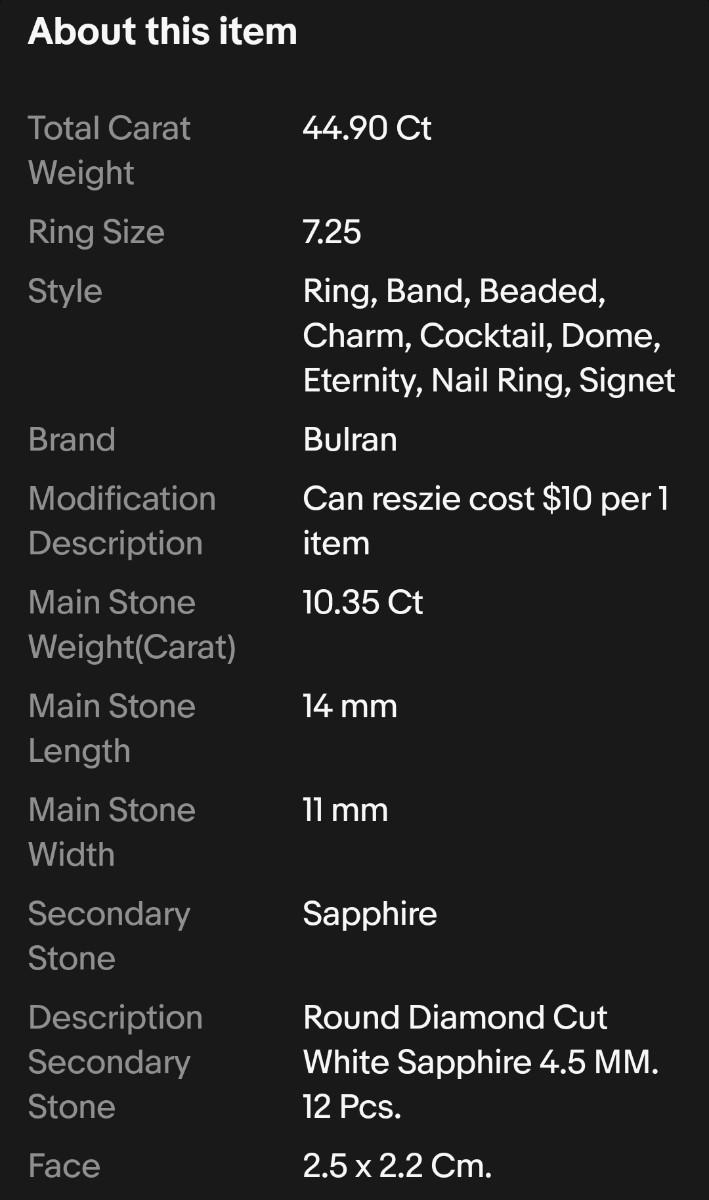Click the Description Secondary Stone label
This screenshot has width=709, height=1200.
click(115, 1062)
